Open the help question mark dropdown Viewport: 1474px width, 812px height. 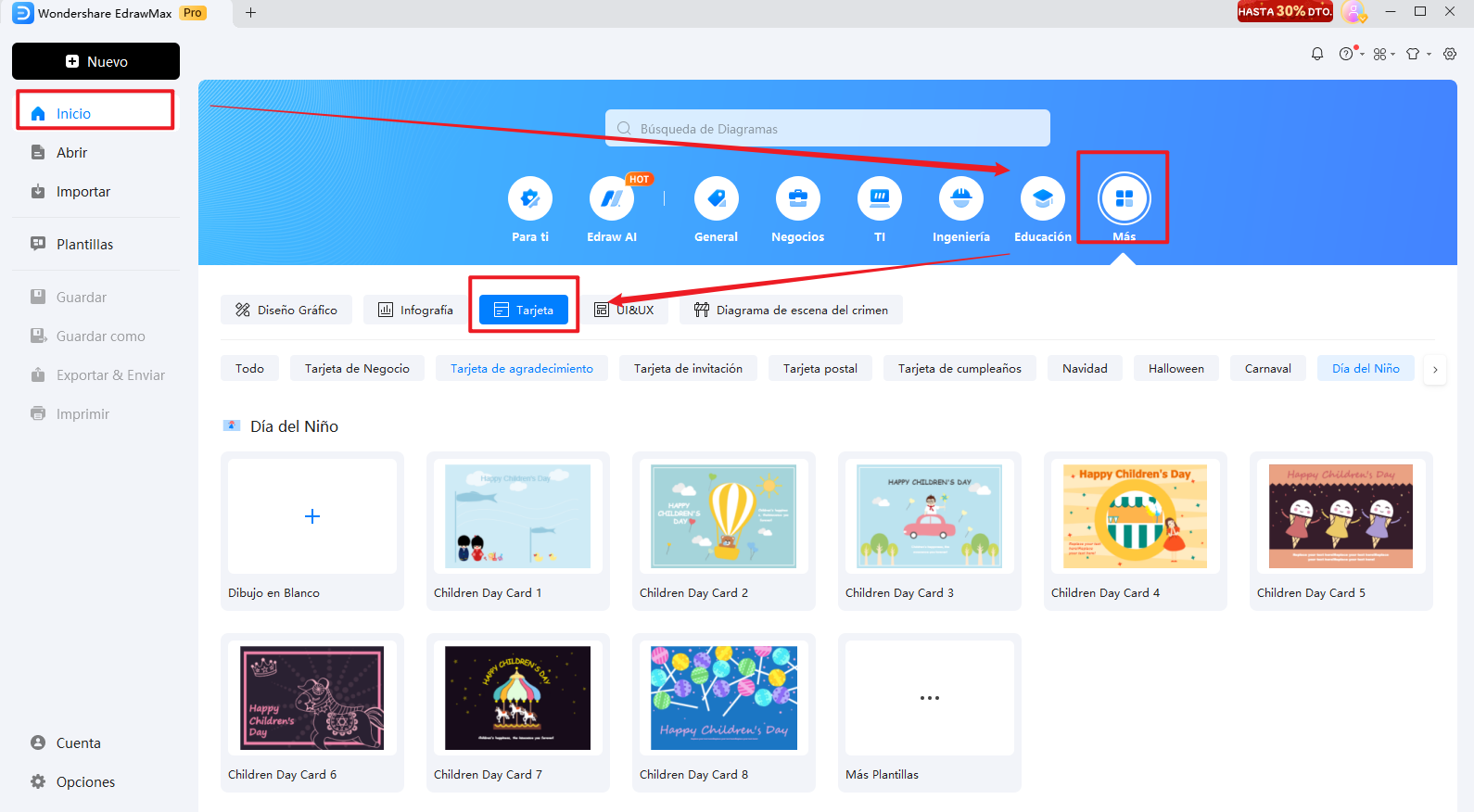click(x=1350, y=54)
